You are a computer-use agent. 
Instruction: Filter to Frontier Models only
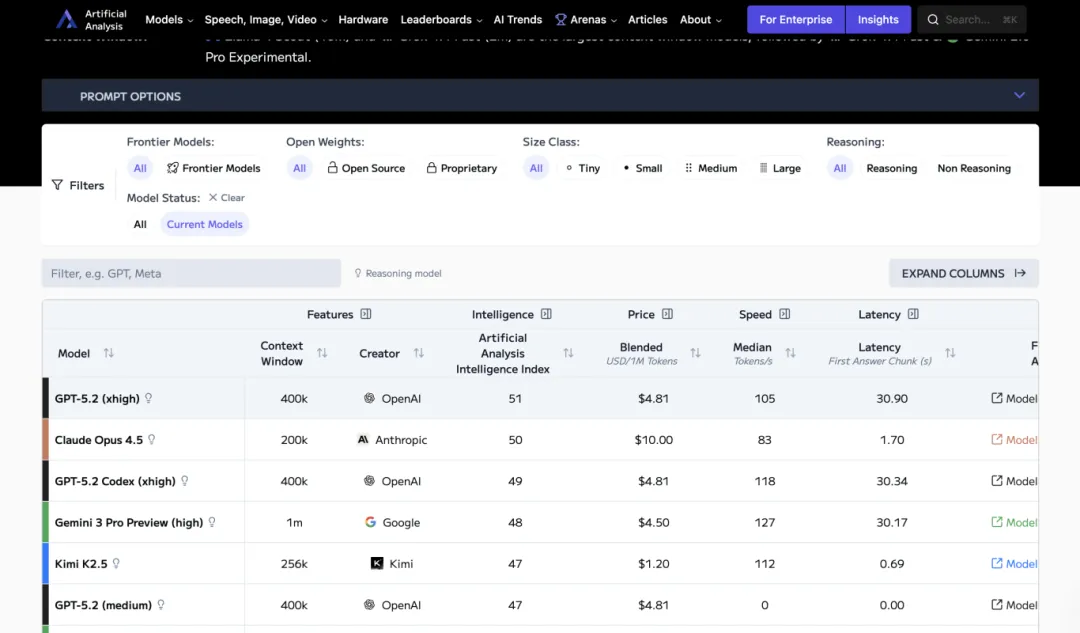pos(214,168)
